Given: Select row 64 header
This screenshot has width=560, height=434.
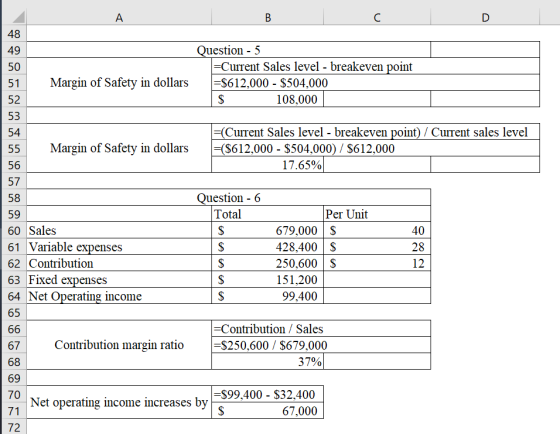Looking at the screenshot, I should [14, 296].
